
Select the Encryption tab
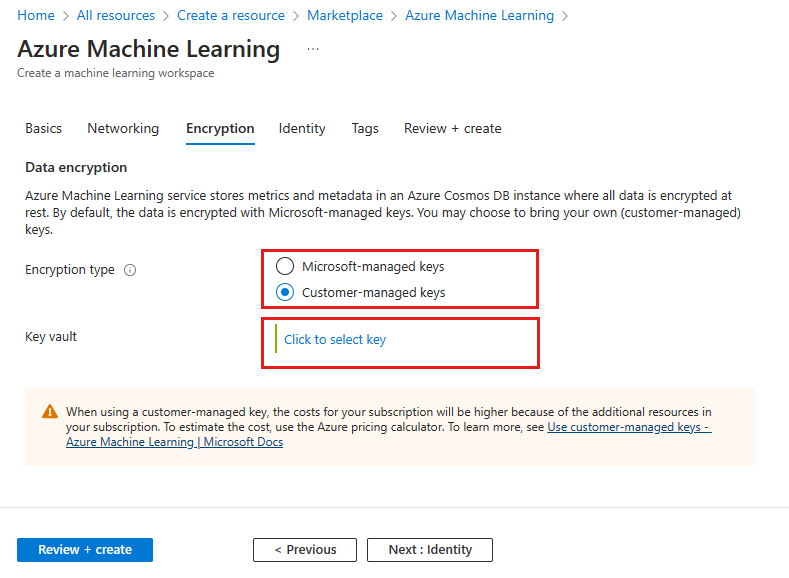pos(220,128)
